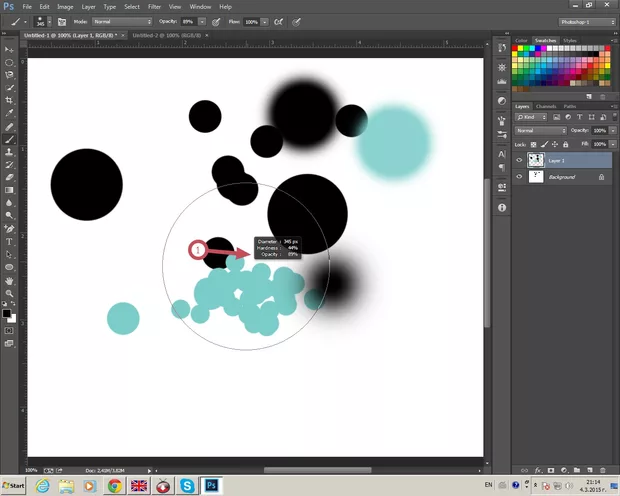Select the Zoom tool in toolbox
620x496 pixels.
tap(10, 294)
